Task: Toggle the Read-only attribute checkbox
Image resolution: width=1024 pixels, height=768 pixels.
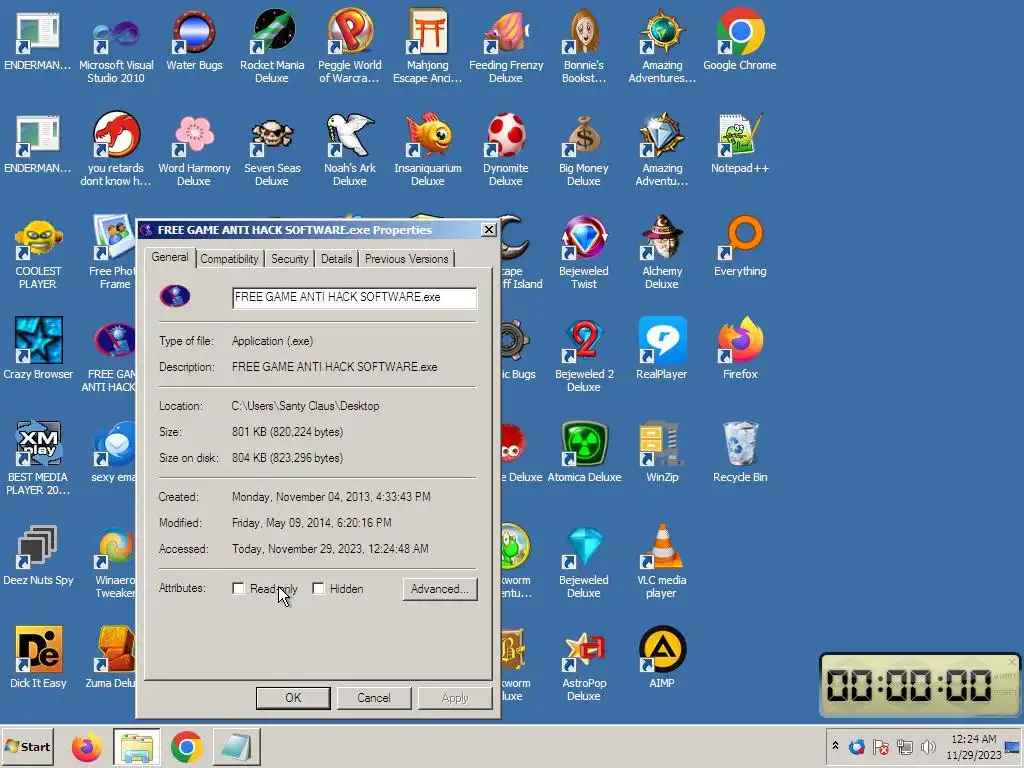Action: tap(238, 588)
